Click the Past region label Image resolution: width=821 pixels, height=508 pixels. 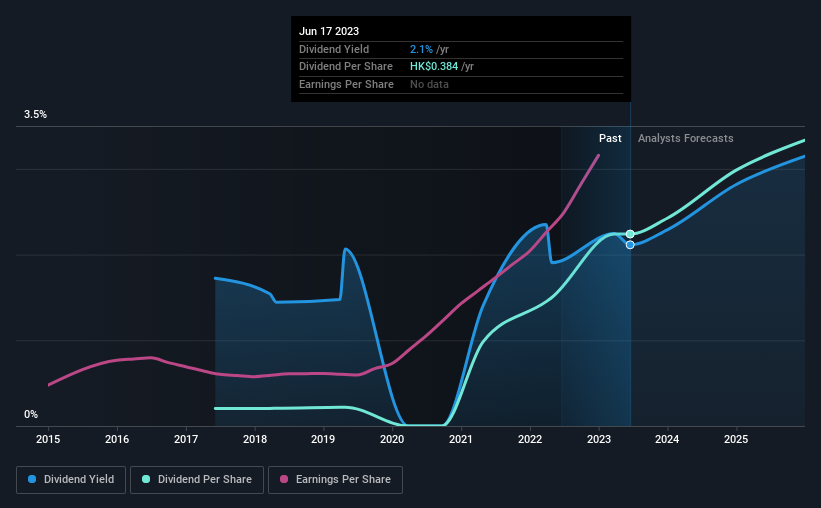610,138
